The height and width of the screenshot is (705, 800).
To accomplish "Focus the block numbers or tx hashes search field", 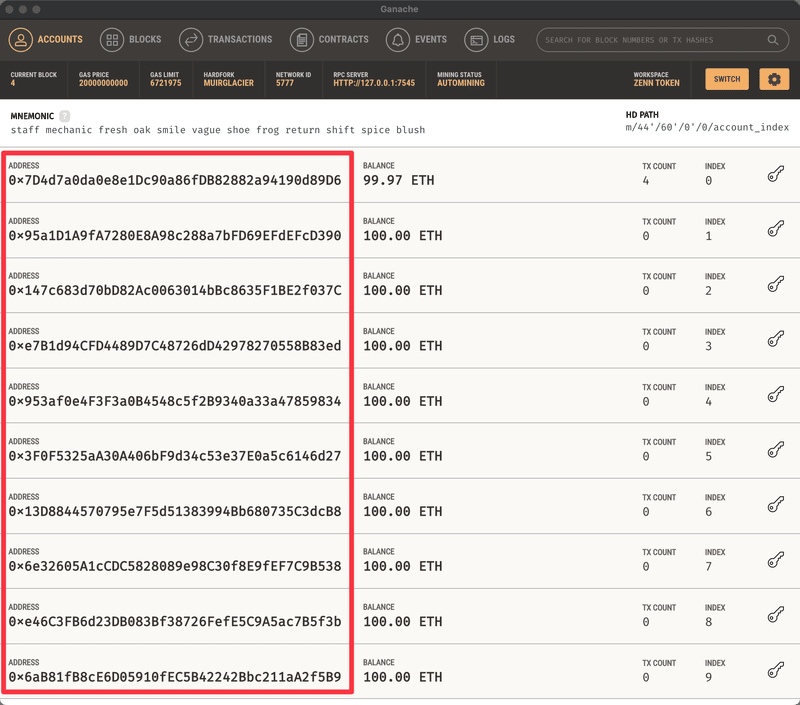I will point(663,40).
